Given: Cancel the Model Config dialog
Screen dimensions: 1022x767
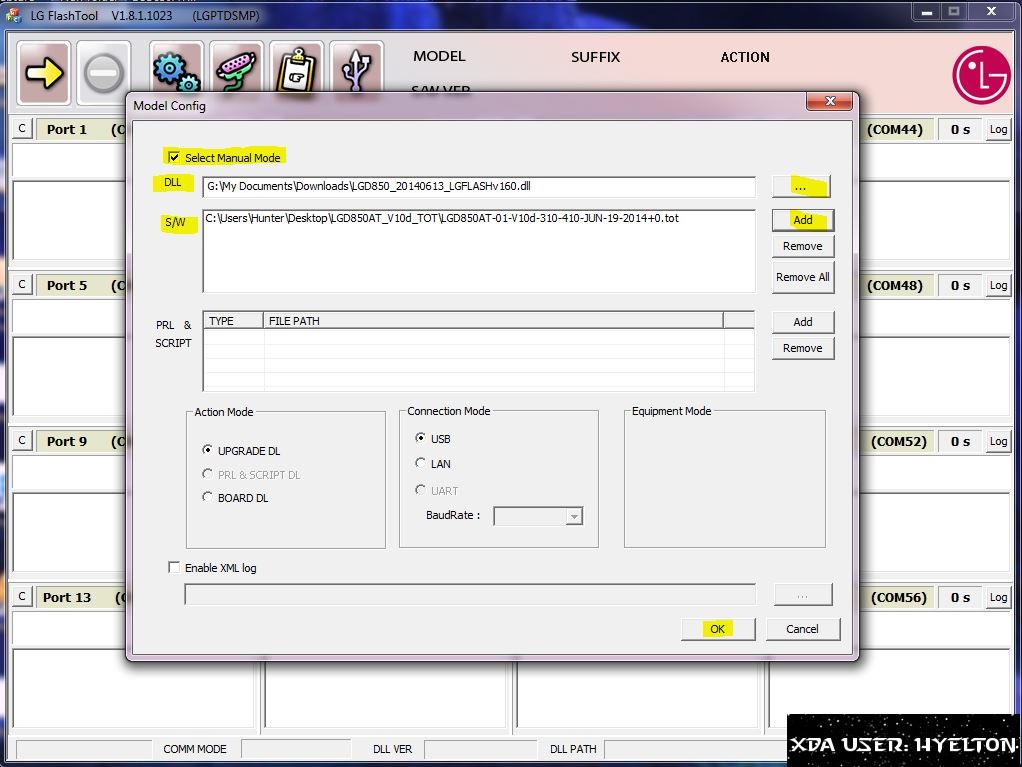Looking at the screenshot, I should point(802,629).
